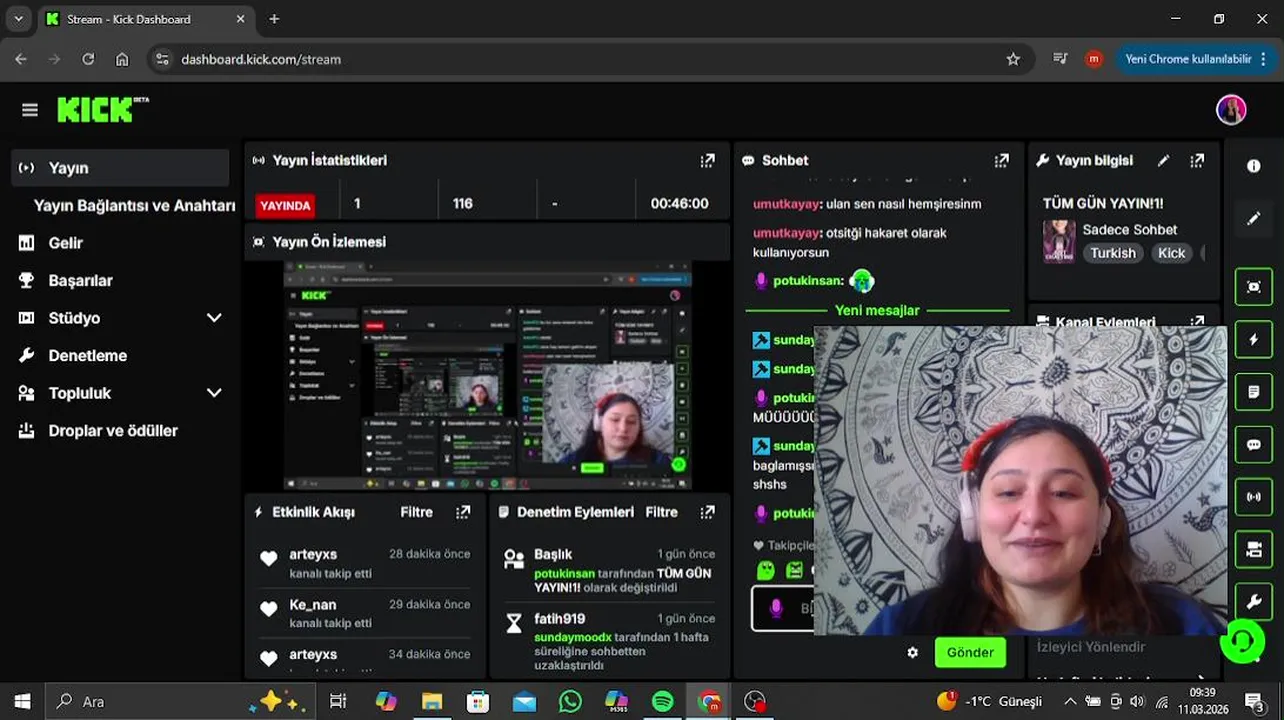Click the YAYINDA live badge

tap(285, 205)
